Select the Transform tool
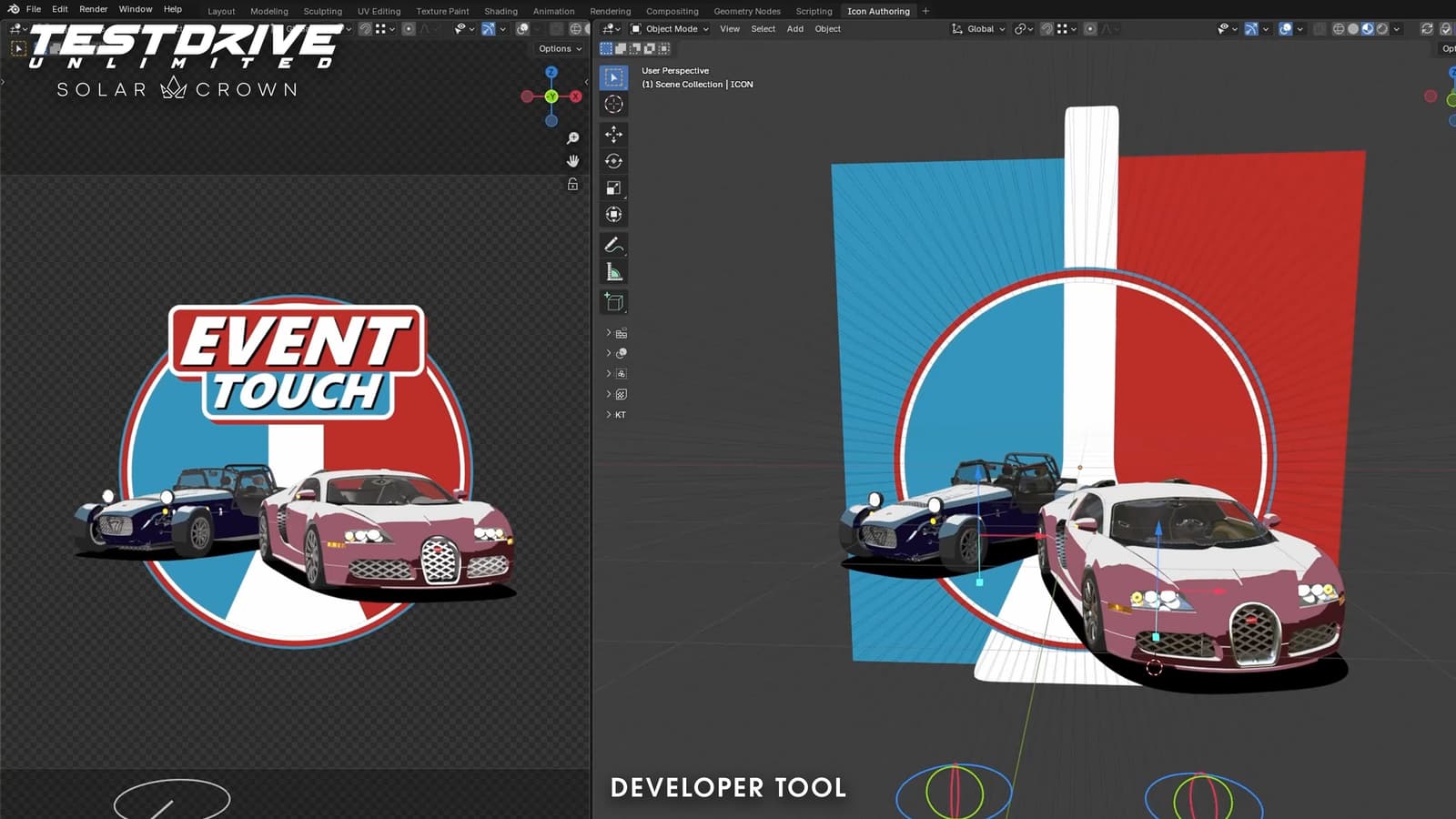 [x=614, y=215]
